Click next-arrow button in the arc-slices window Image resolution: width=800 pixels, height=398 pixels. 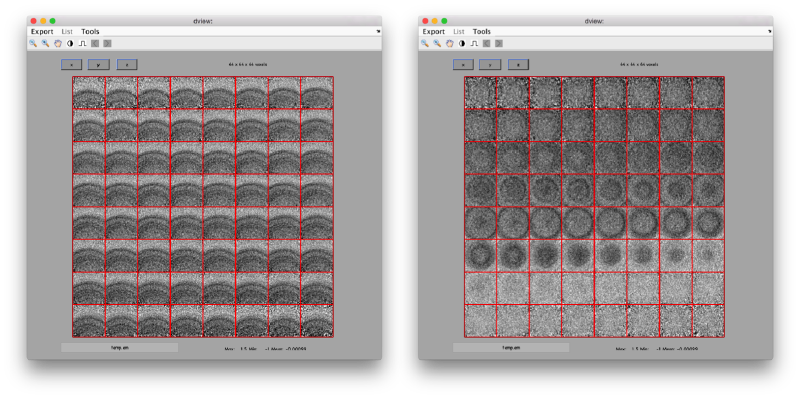[107, 43]
